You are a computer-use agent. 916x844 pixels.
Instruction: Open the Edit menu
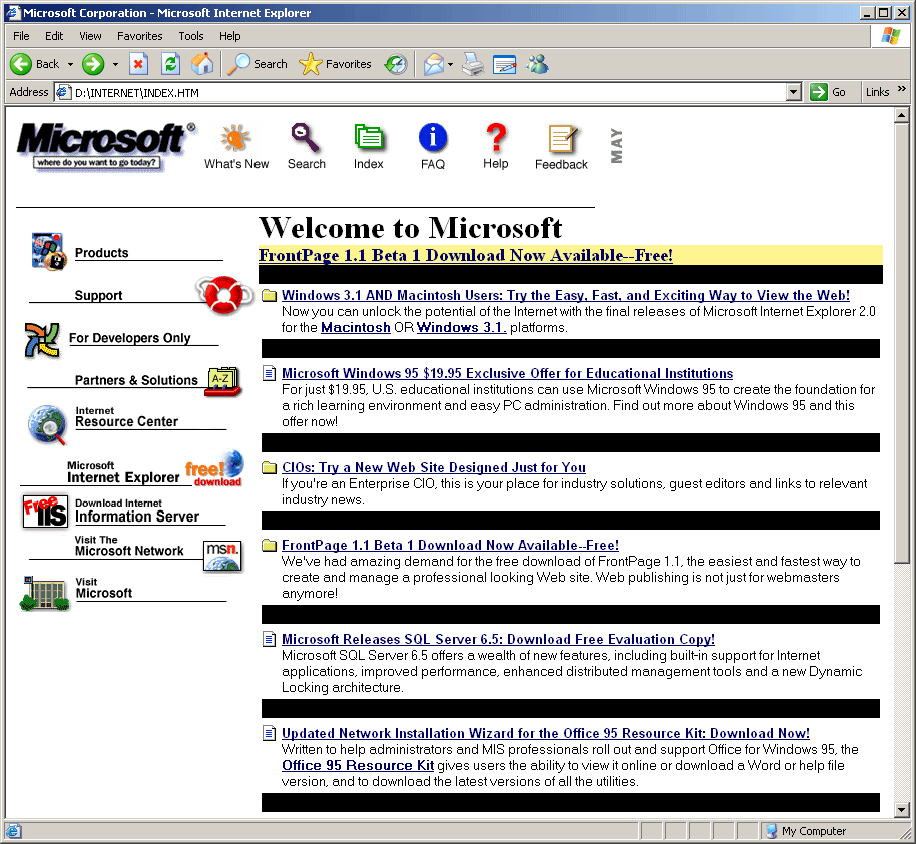[54, 36]
